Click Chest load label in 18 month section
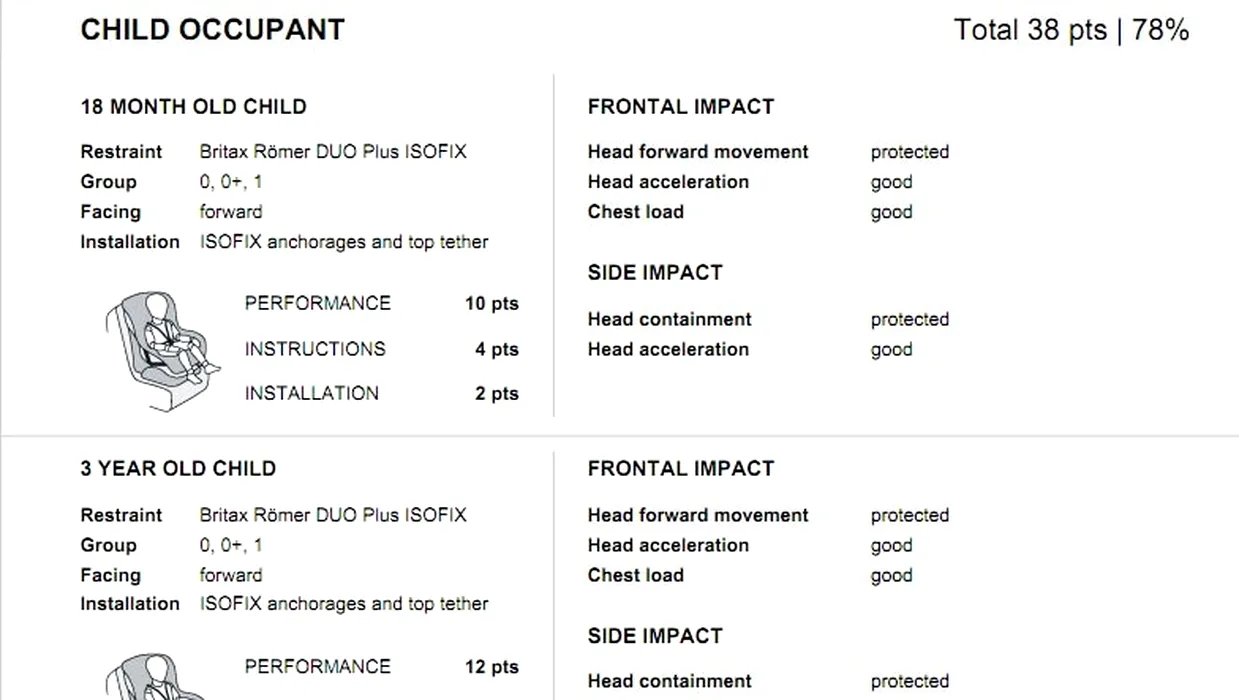 click(636, 212)
